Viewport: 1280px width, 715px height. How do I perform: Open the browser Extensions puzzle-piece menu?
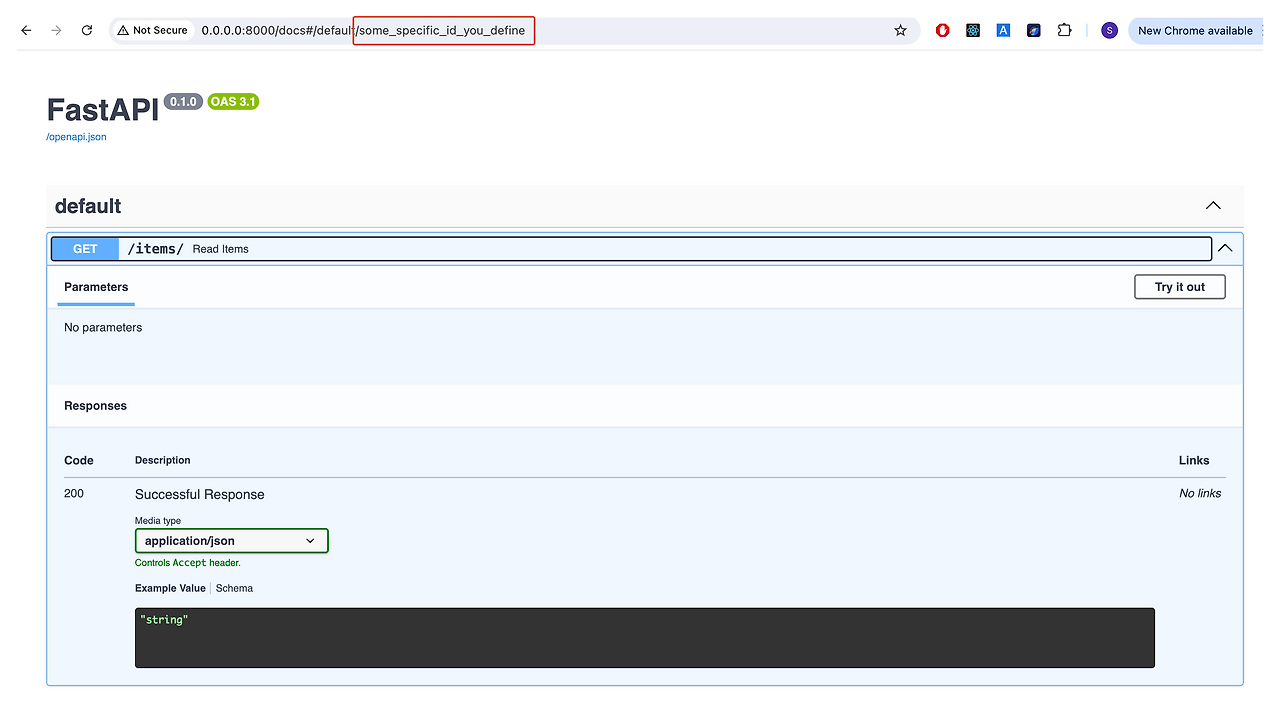(1064, 30)
